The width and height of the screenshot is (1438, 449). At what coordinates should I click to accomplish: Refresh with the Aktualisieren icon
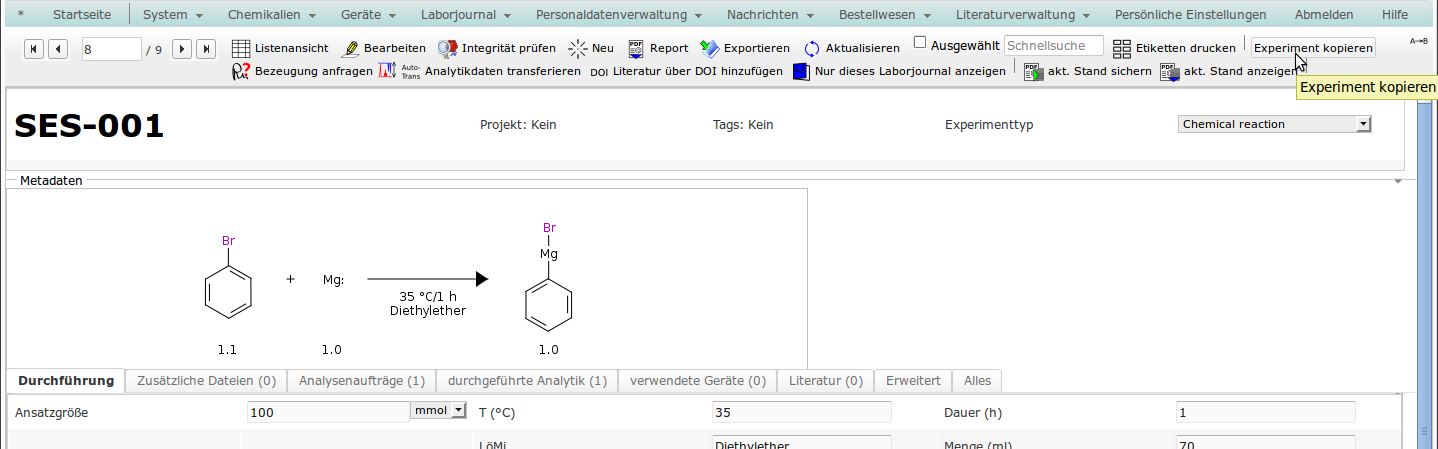pos(812,48)
